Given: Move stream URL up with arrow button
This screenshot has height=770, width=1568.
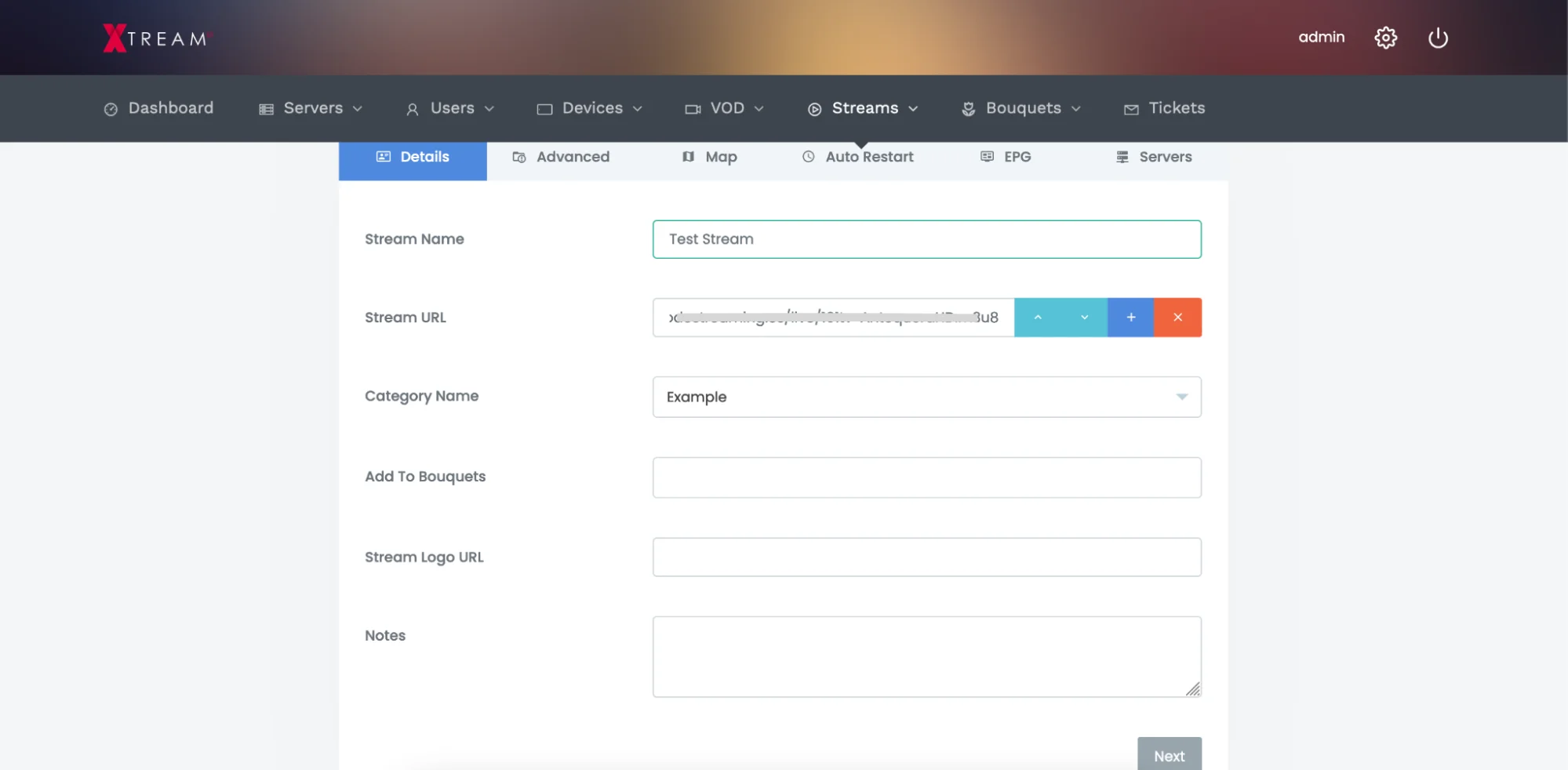Looking at the screenshot, I should coord(1037,318).
